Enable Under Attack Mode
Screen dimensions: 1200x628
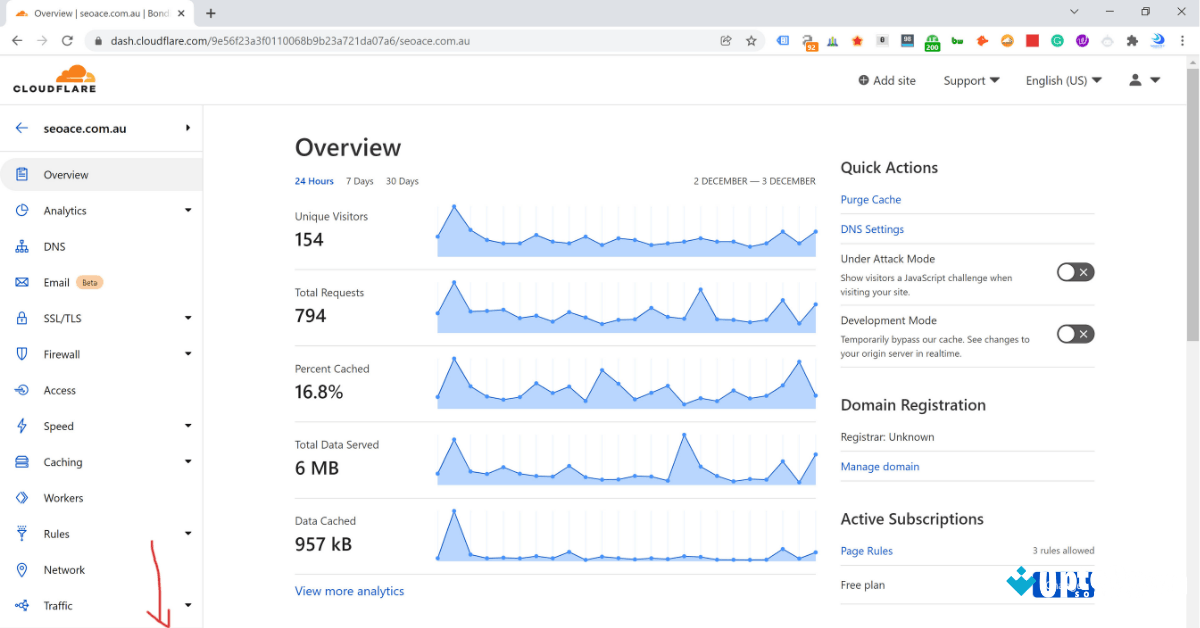(1075, 271)
